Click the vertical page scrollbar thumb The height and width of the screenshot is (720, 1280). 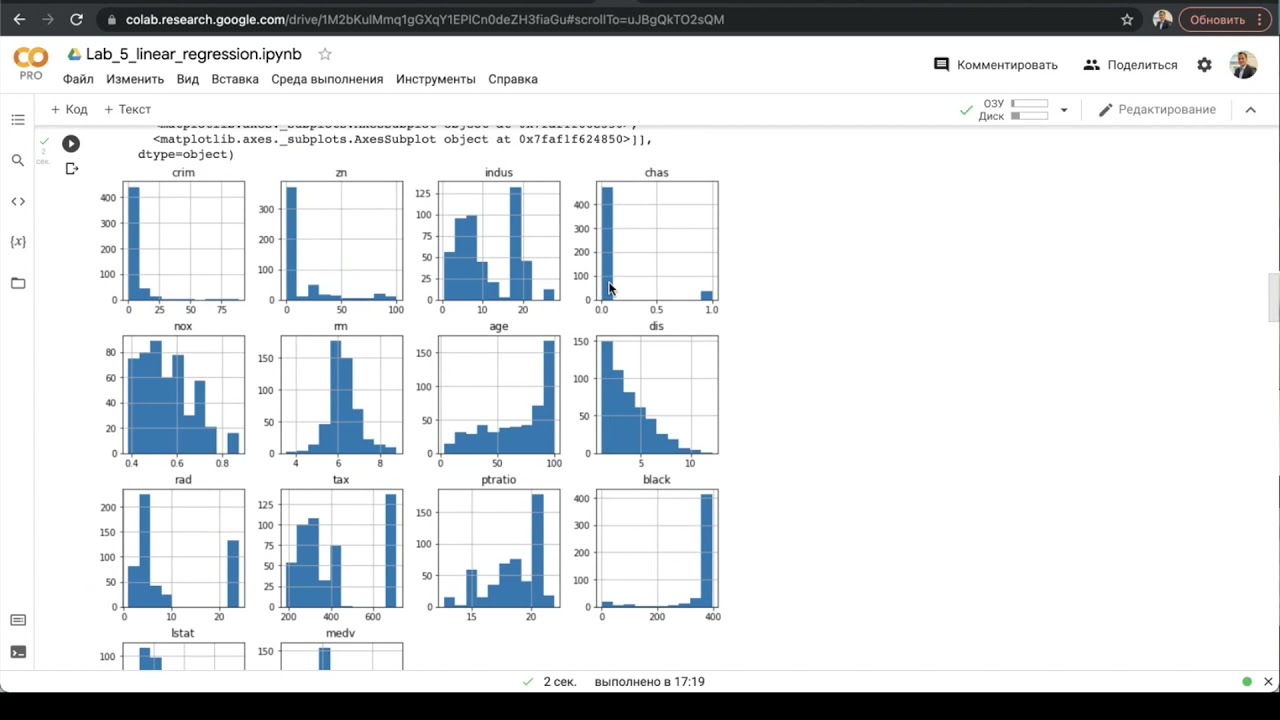(1273, 297)
